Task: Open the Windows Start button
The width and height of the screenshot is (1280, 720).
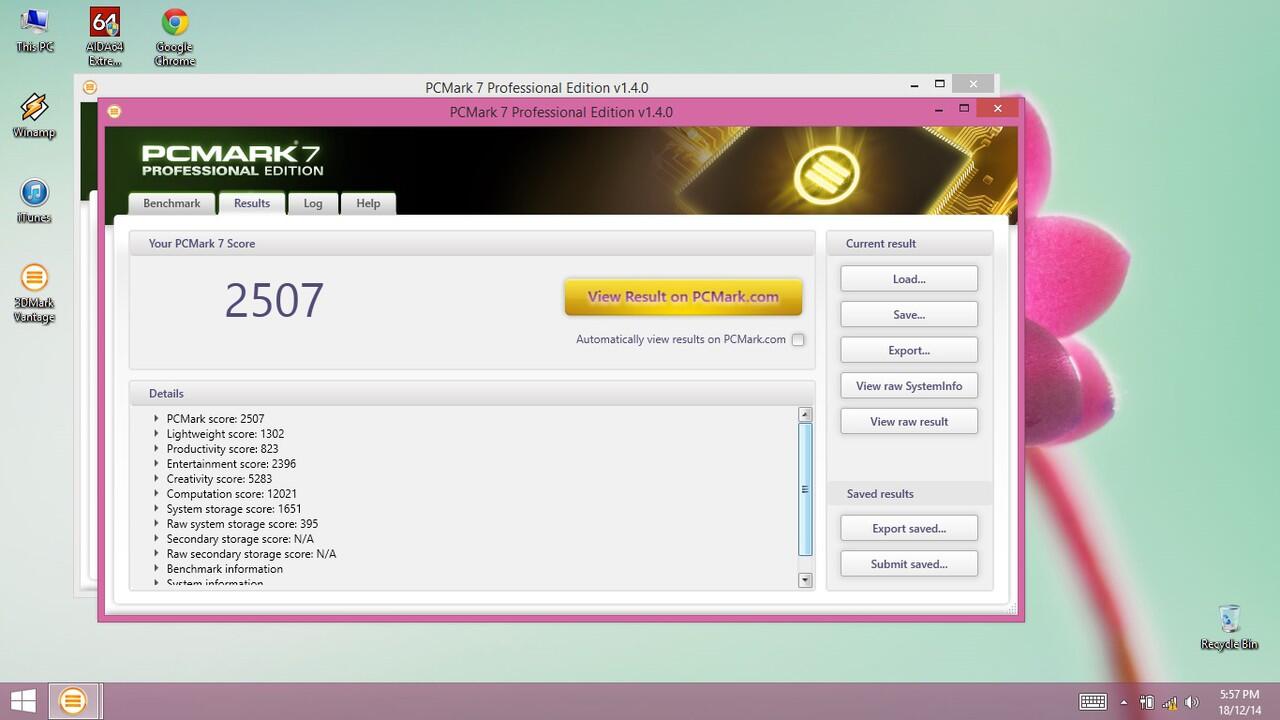Action: coord(24,701)
